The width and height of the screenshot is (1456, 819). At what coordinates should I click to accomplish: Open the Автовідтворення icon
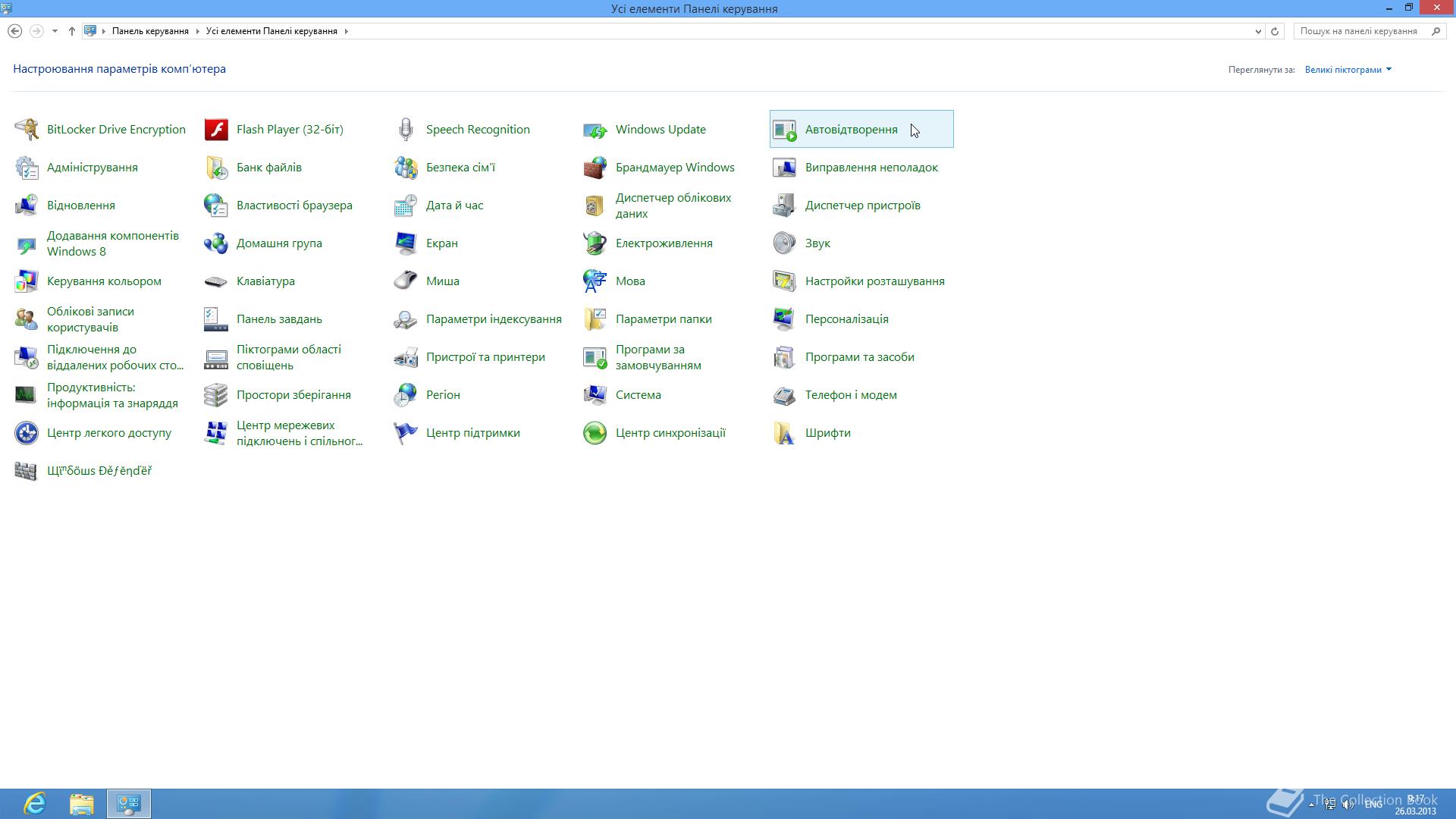[785, 130]
